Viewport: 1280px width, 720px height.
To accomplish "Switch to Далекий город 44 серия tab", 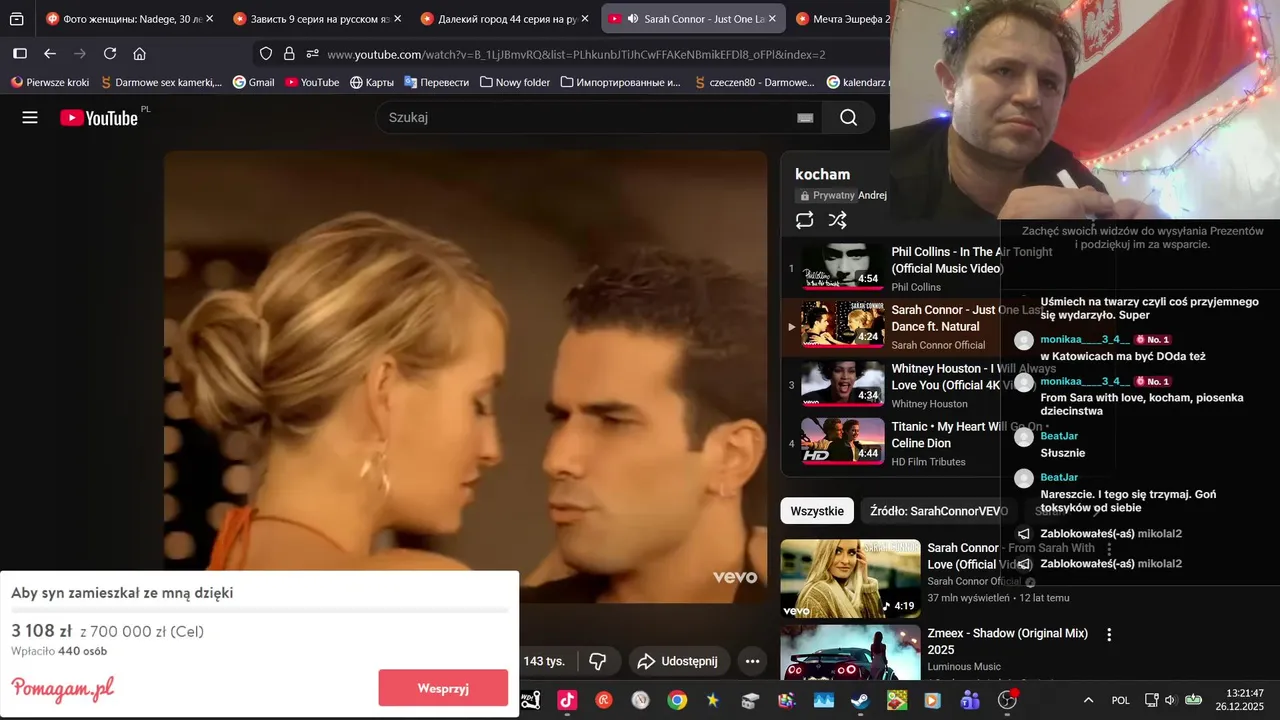I will 505,19.
